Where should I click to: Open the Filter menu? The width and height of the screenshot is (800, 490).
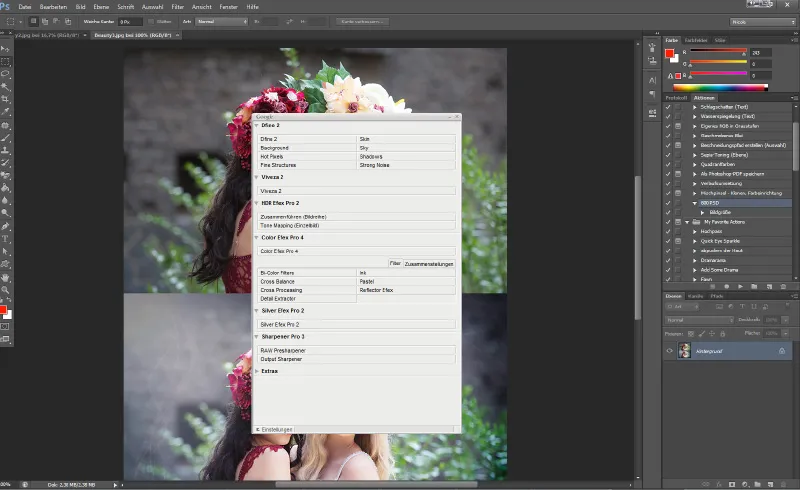click(x=177, y=6)
